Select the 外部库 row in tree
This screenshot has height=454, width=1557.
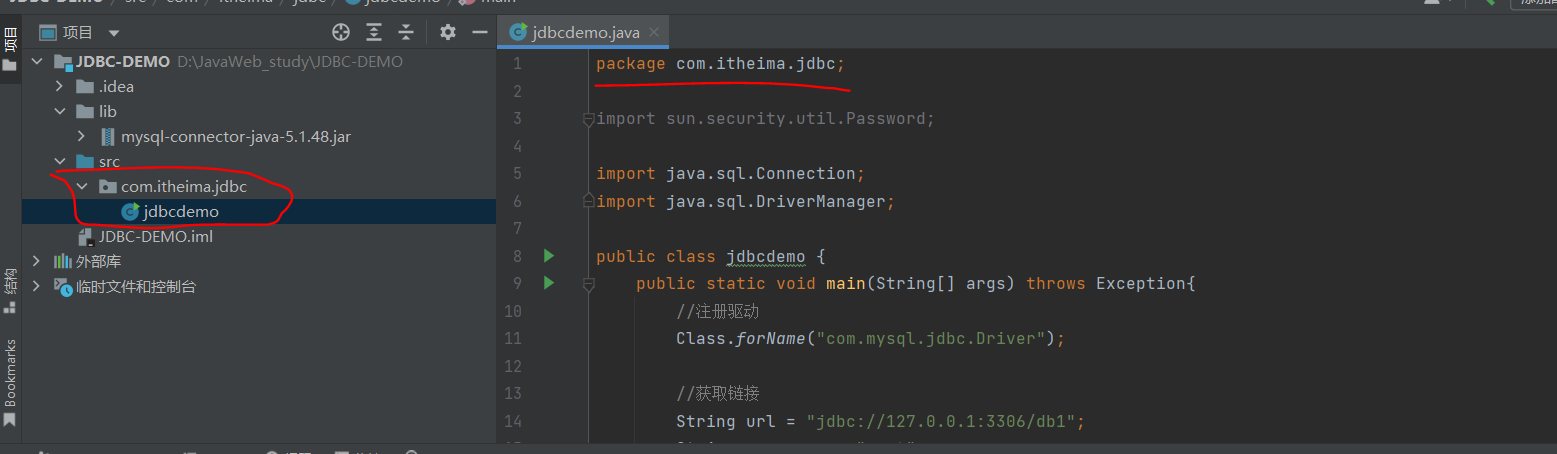pyautogui.click(x=259, y=262)
